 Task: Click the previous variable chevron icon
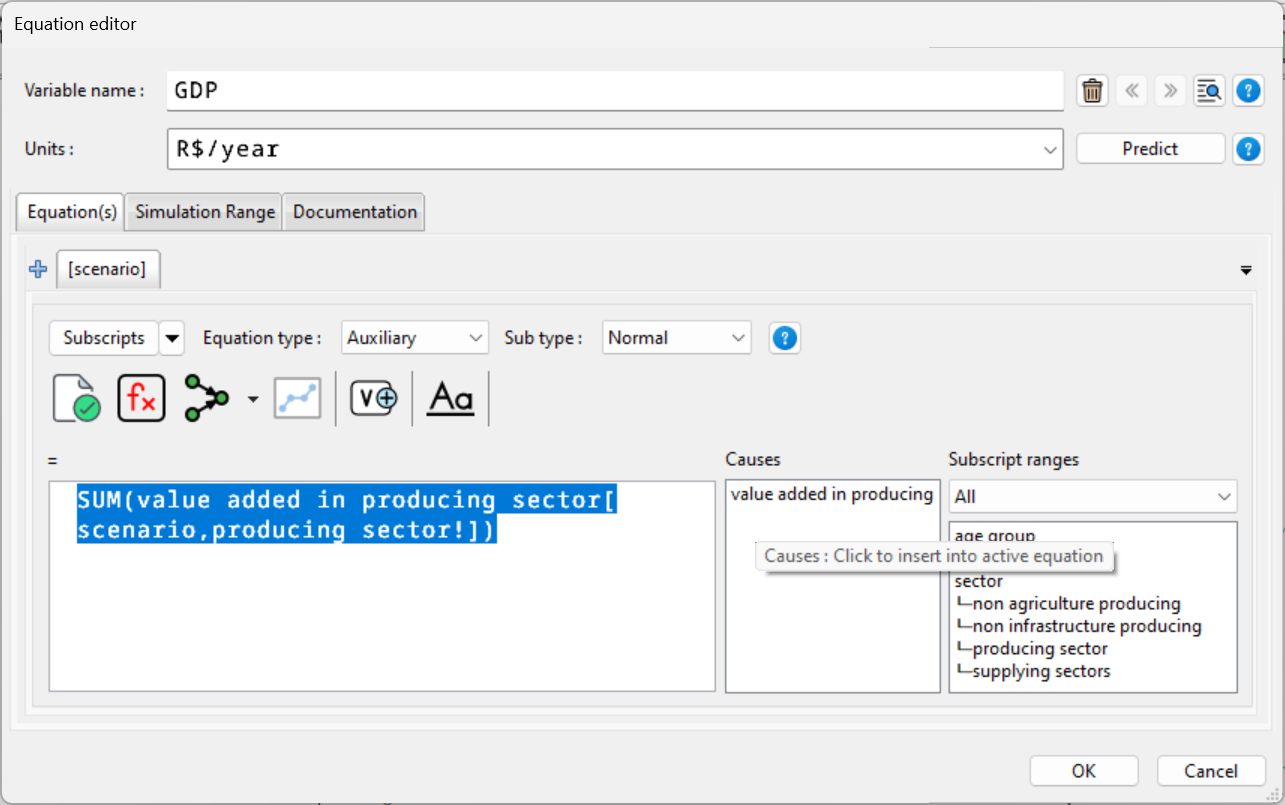point(1131,90)
